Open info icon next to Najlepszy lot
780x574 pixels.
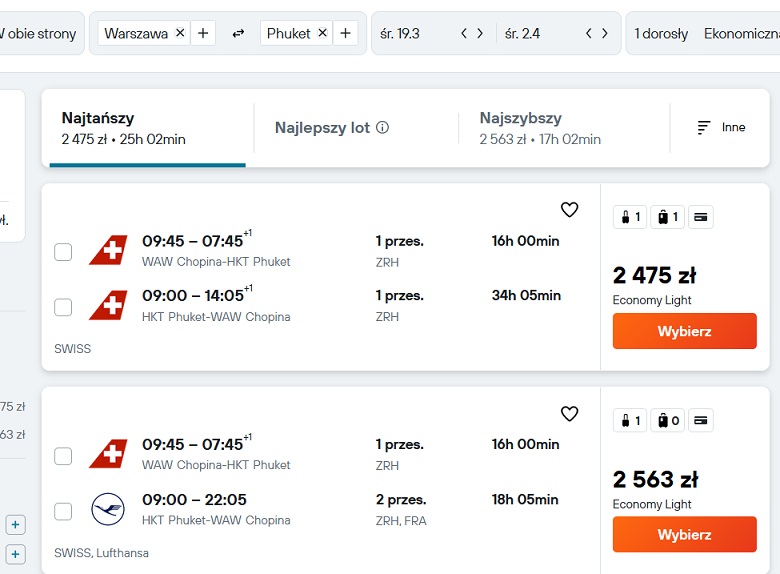[383, 128]
